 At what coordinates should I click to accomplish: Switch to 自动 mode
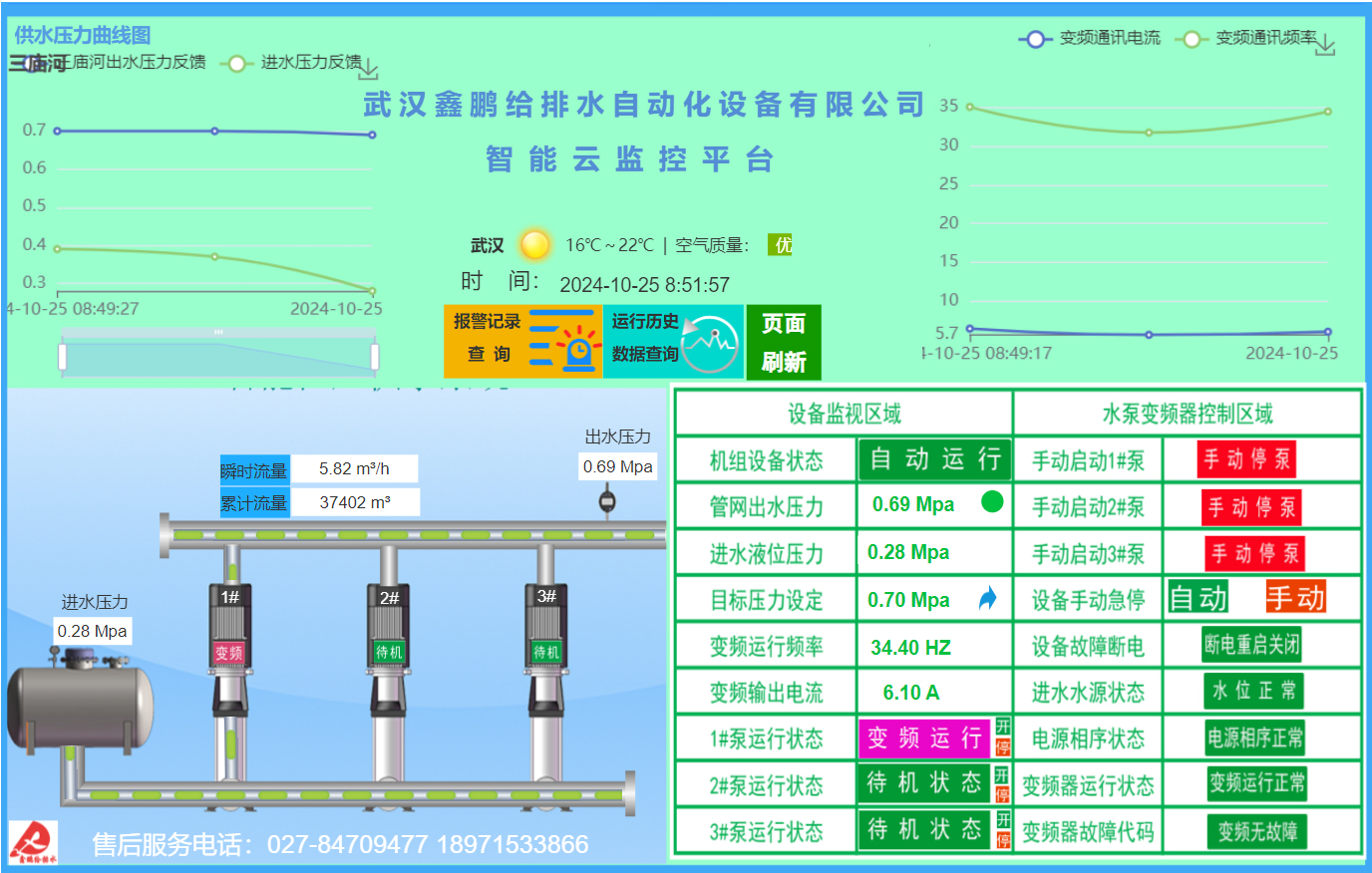(x=1199, y=598)
